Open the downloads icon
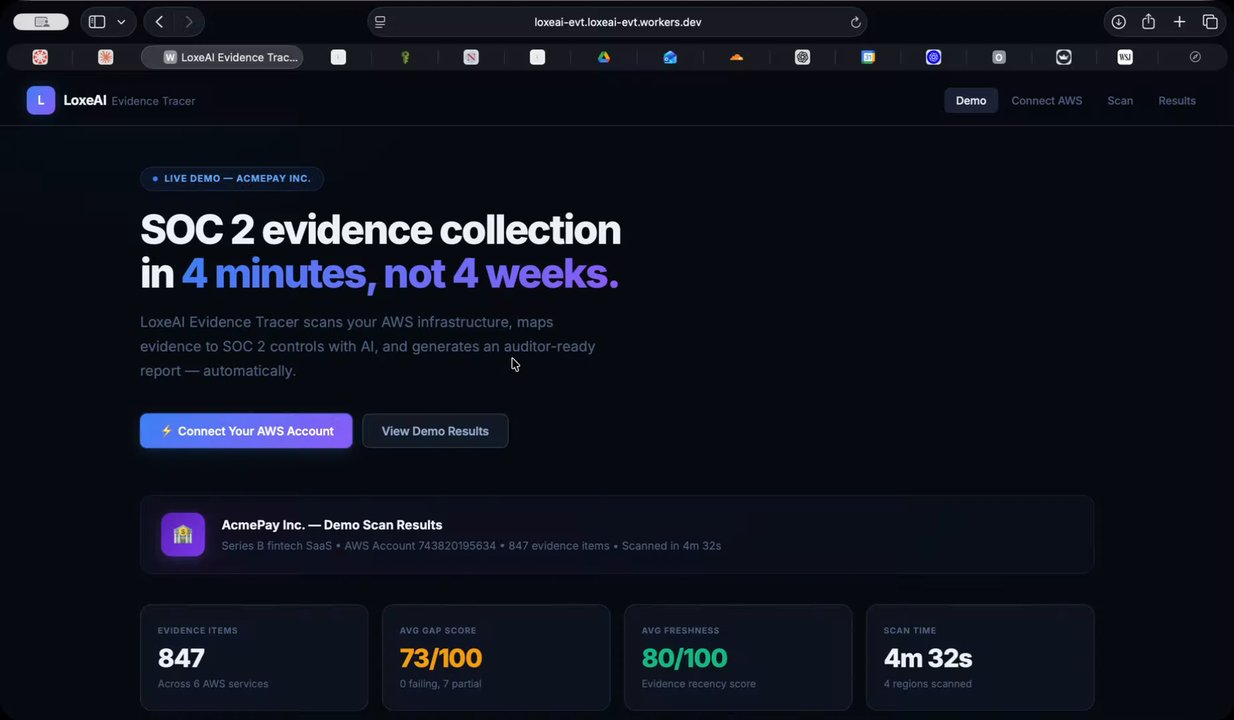The height and width of the screenshot is (720, 1234). (x=1118, y=22)
